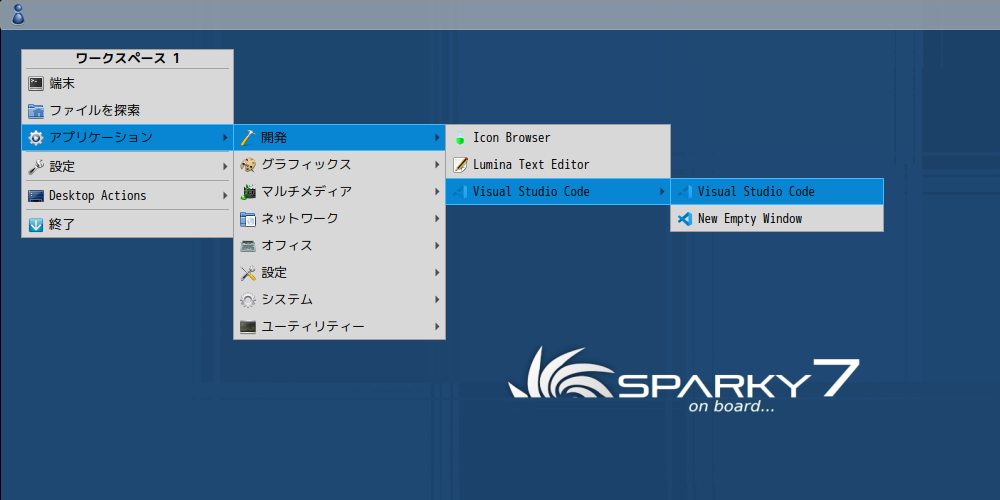Viewport: 1000px width, 500px height.
Task: Expand the Desktop Actions submenu arrow
Action: click(x=224, y=196)
